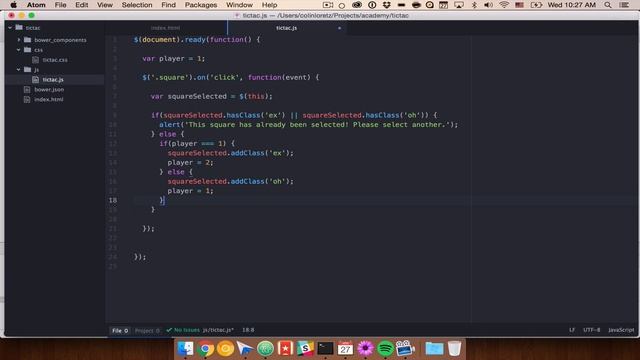
Task: Open the folder stack in the dock
Action: coord(434,349)
